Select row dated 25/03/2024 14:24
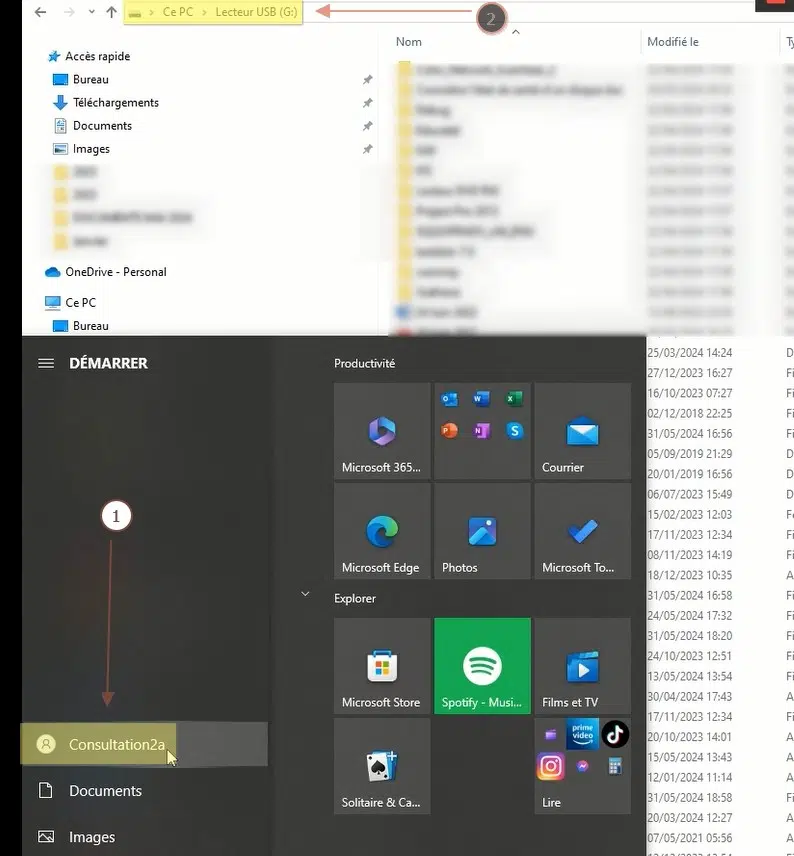The height and width of the screenshot is (856, 794). point(690,353)
